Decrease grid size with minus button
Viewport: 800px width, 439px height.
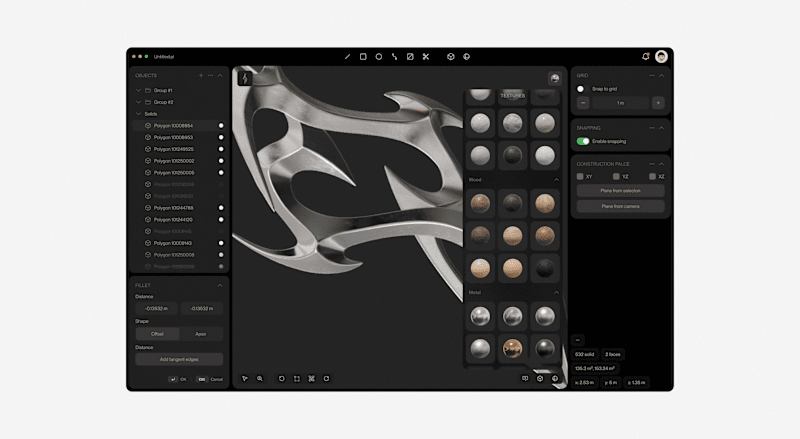point(583,103)
